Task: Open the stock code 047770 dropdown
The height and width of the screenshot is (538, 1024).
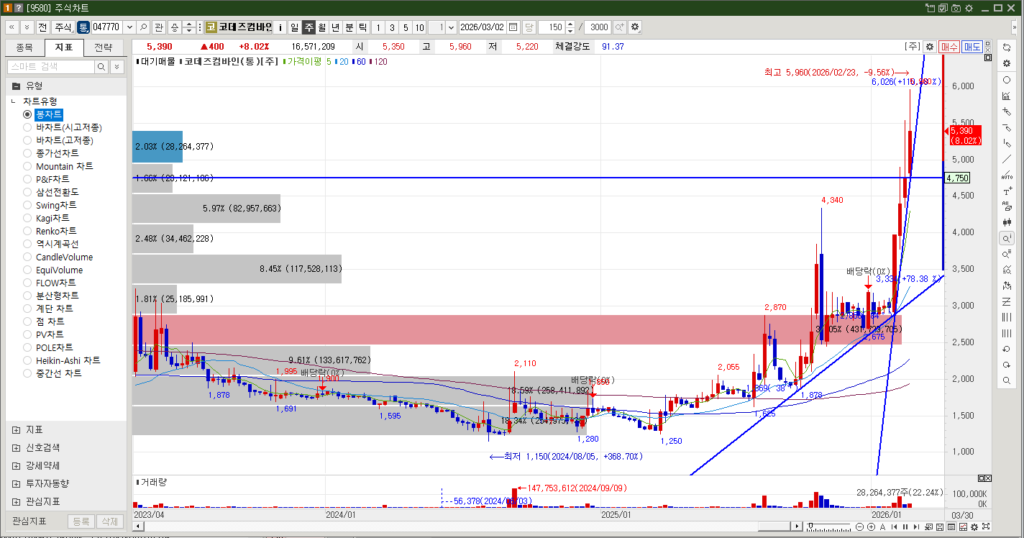Action: coord(128,27)
